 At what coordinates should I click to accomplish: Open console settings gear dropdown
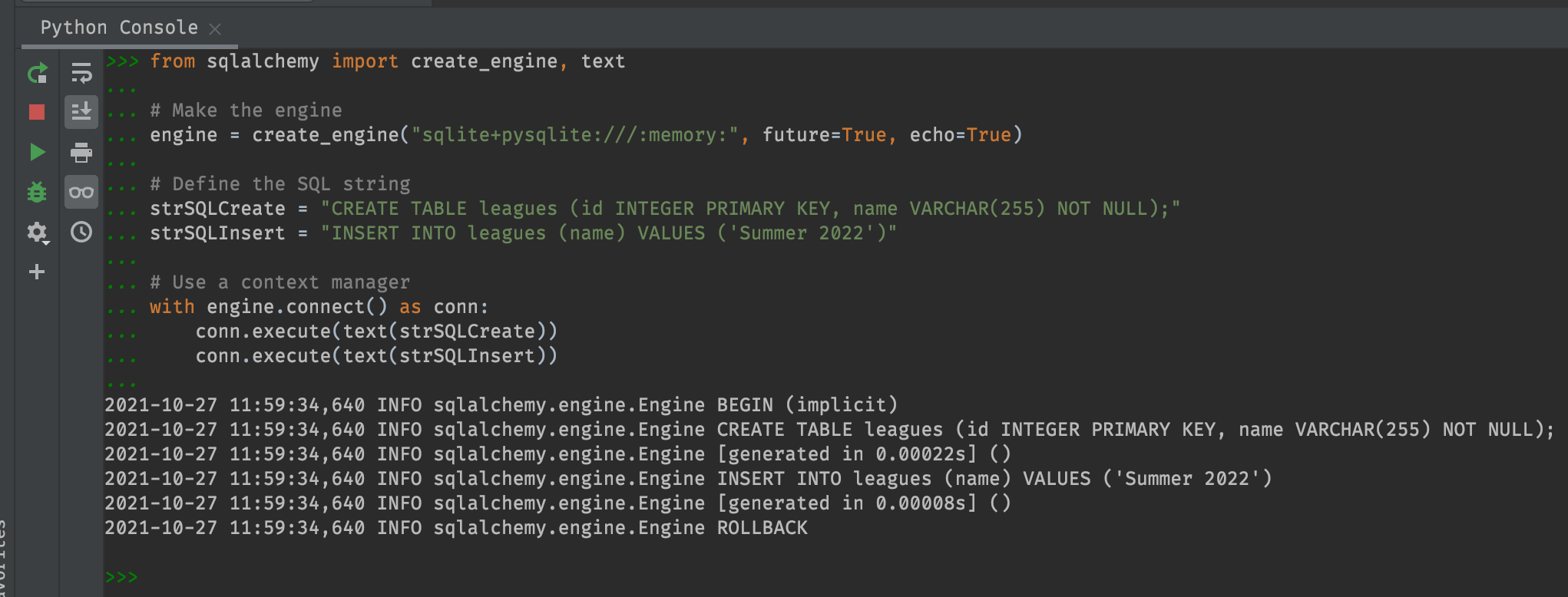pos(37,232)
